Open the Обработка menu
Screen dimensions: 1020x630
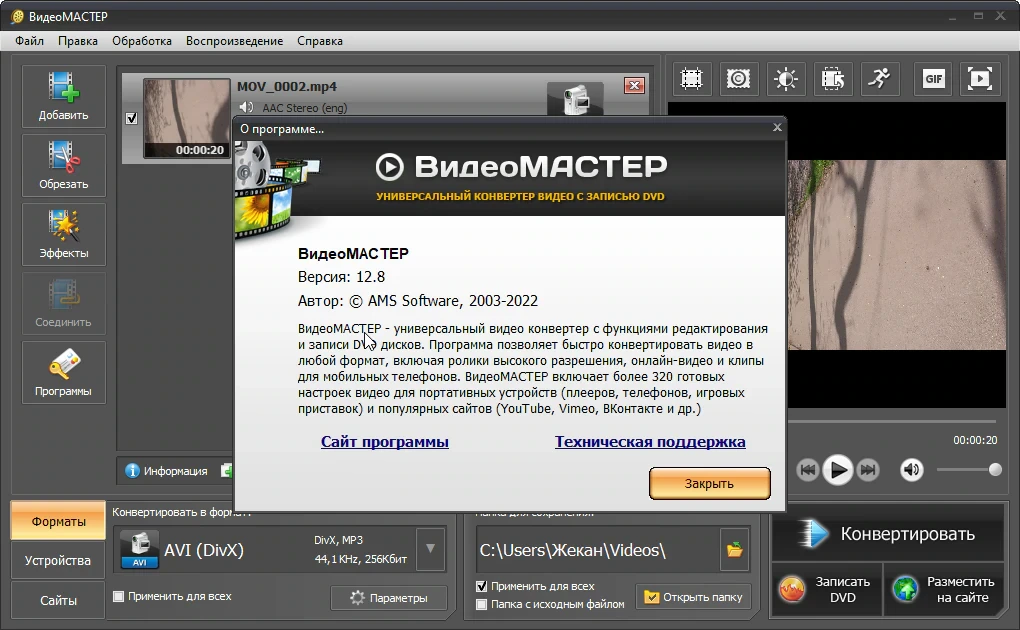142,41
